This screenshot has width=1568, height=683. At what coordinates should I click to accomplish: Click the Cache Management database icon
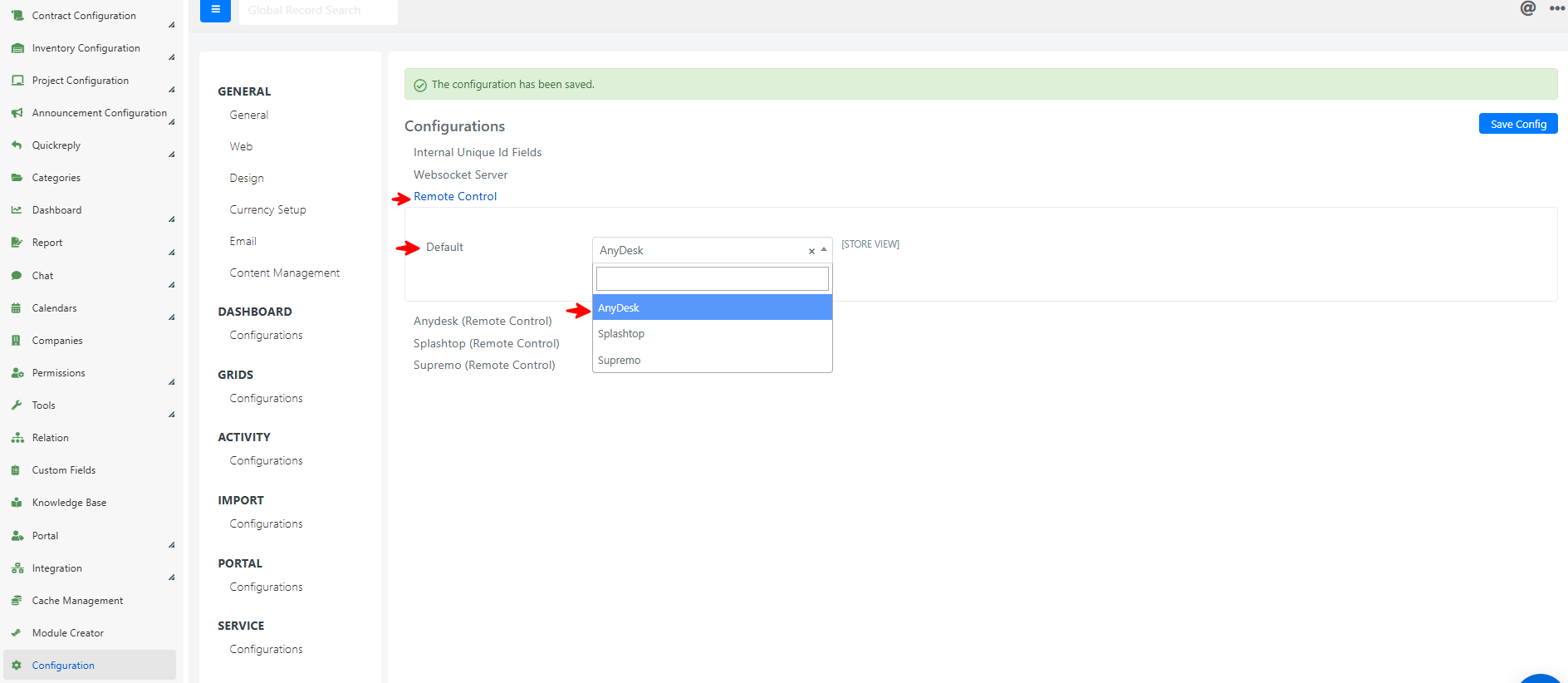pos(17,601)
